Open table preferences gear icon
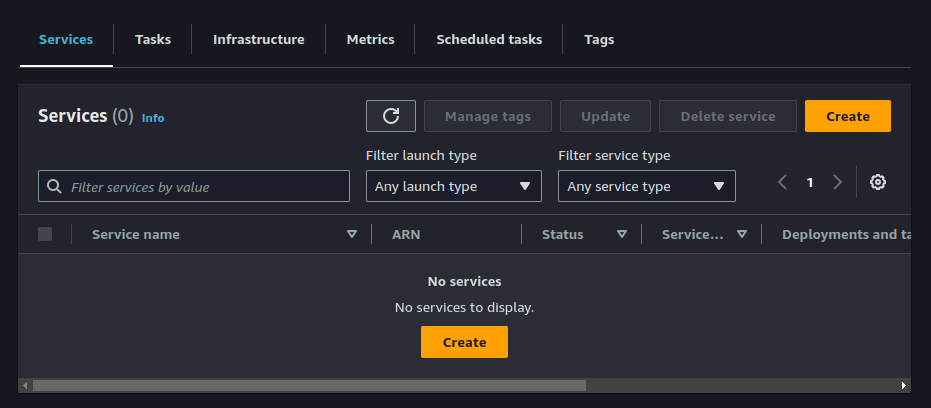Viewport: 931px width, 408px height. [878, 182]
